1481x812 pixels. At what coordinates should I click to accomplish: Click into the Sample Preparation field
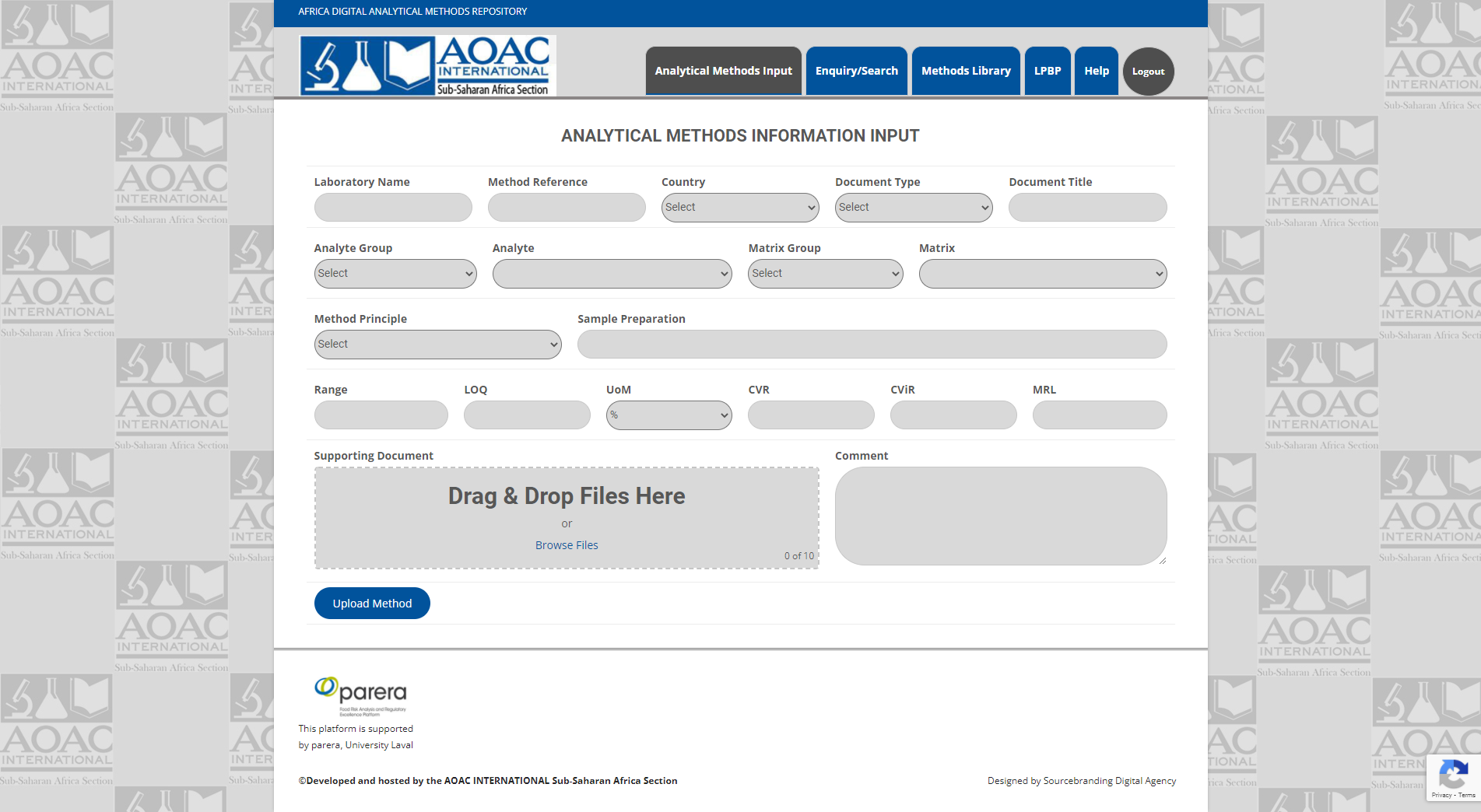click(x=872, y=345)
